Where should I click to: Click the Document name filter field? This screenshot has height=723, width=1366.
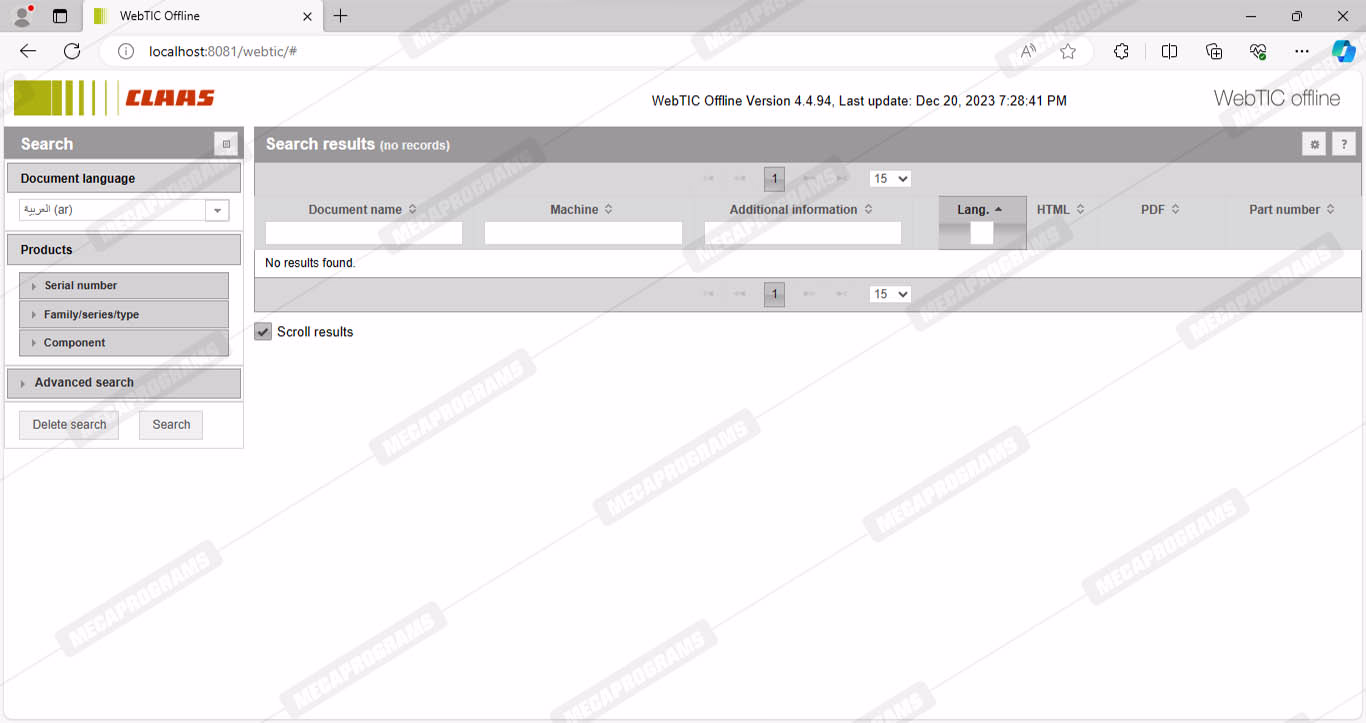pos(364,233)
